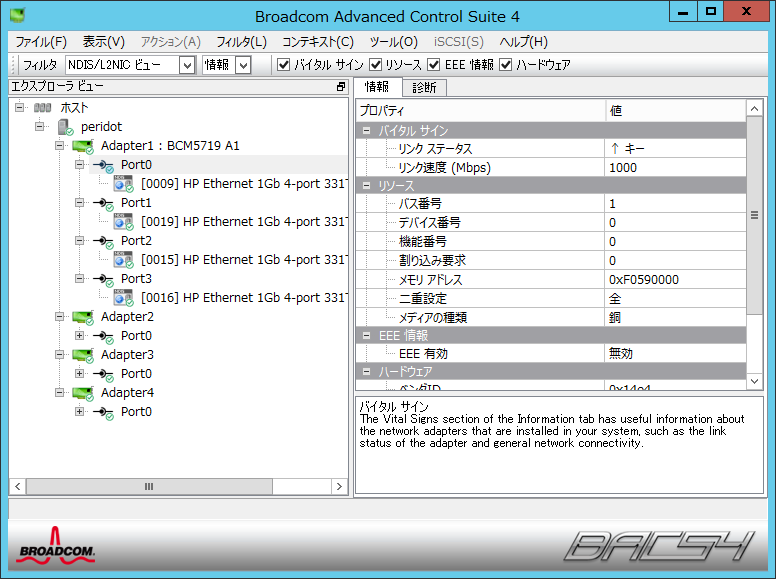Click the NDIS device icon for [0019]
This screenshot has width=776, height=579.
[123, 222]
